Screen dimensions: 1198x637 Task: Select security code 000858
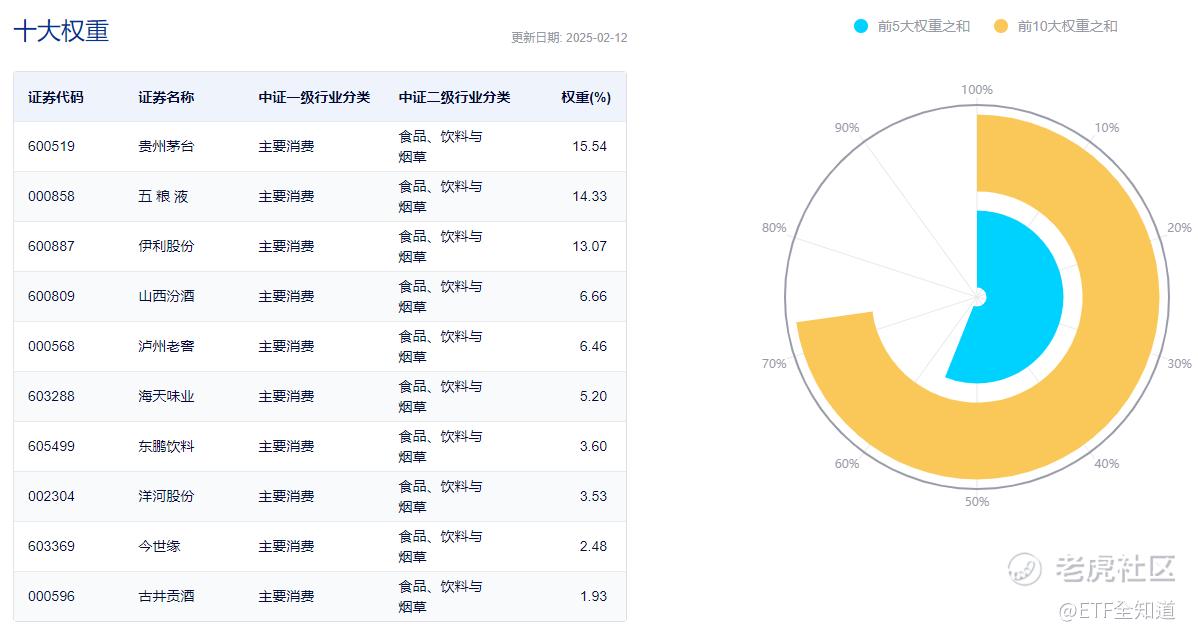click(51, 196)
